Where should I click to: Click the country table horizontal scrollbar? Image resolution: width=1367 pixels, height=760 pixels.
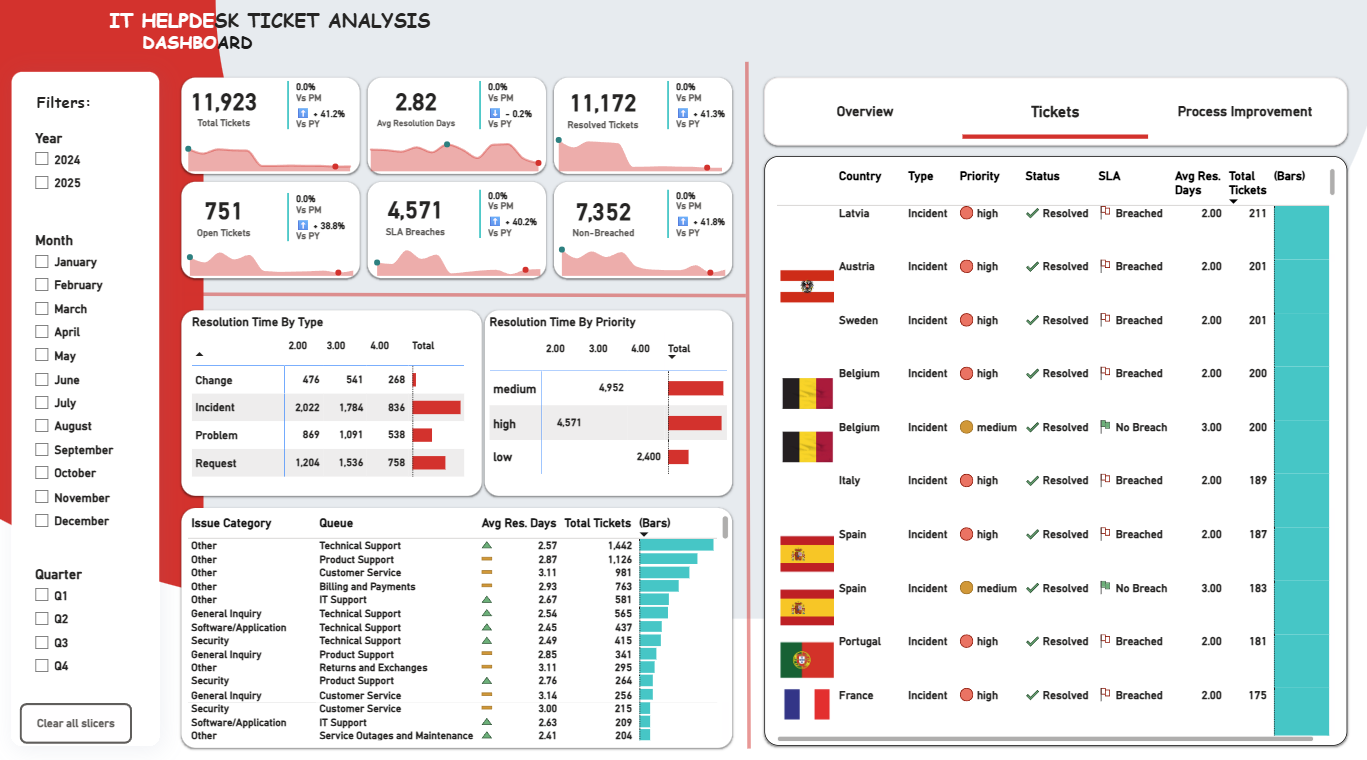[x=1045, y=739]
